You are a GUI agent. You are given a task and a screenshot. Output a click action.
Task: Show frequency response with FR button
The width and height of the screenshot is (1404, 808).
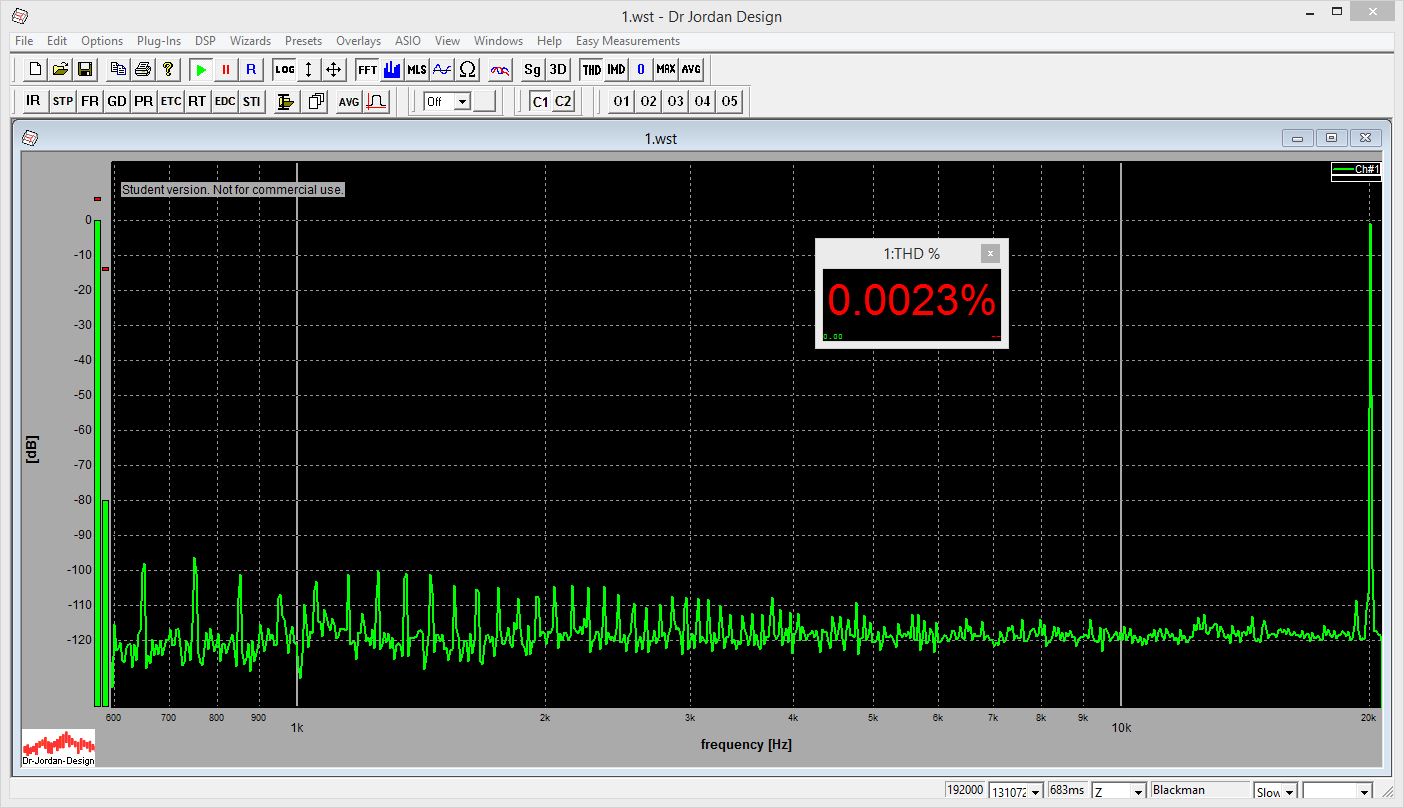point(90,101)
